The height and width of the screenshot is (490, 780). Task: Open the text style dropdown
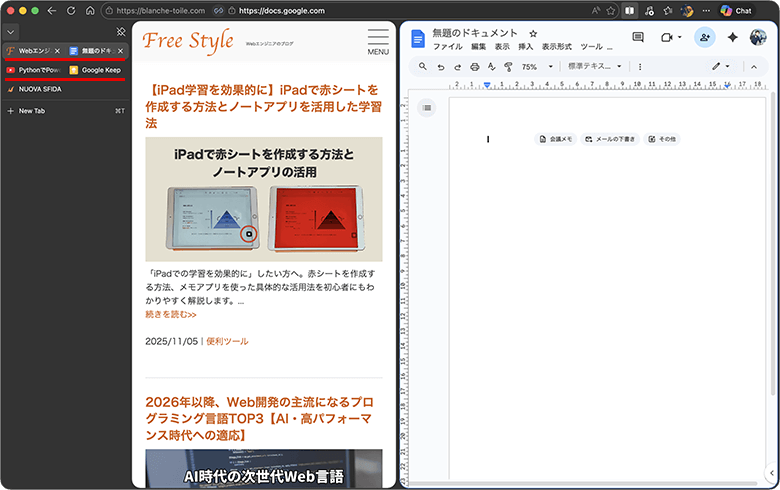coord(594,66)
